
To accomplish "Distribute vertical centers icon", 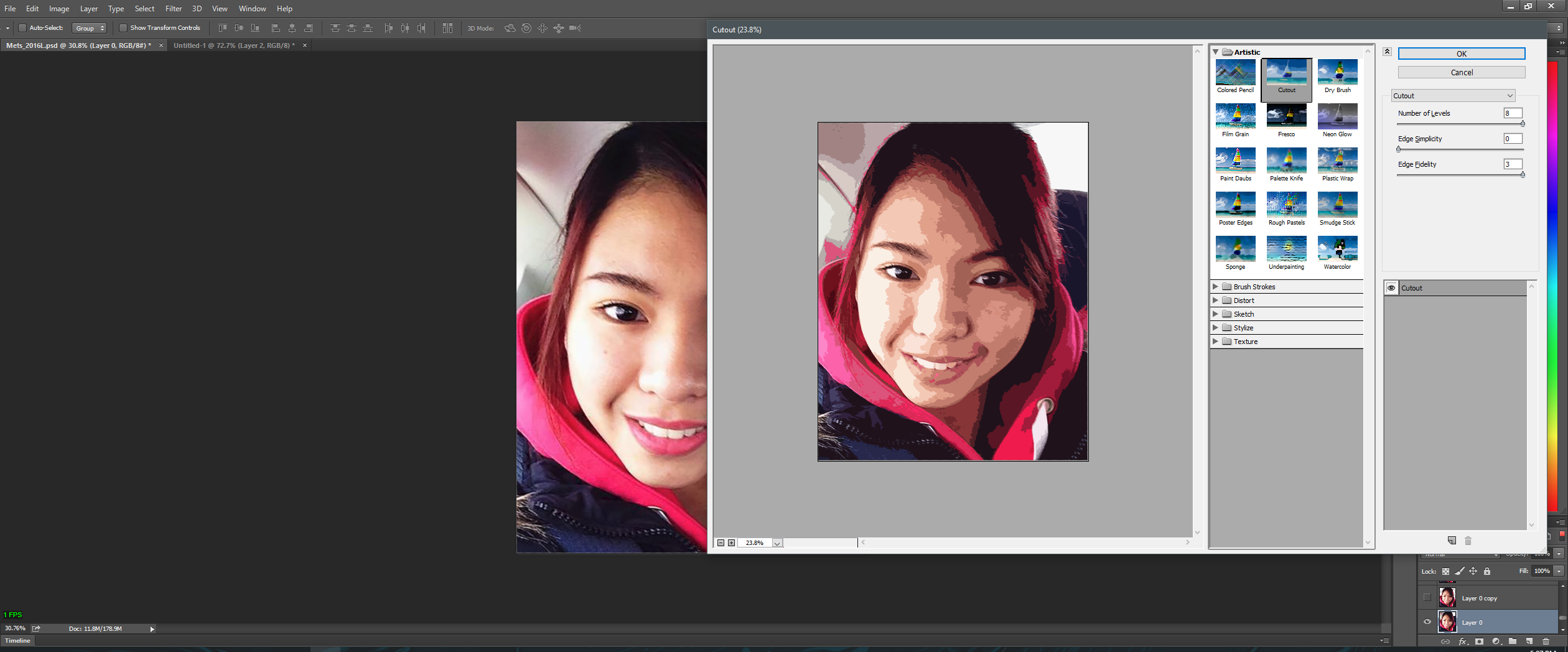I will click(352, 28).
